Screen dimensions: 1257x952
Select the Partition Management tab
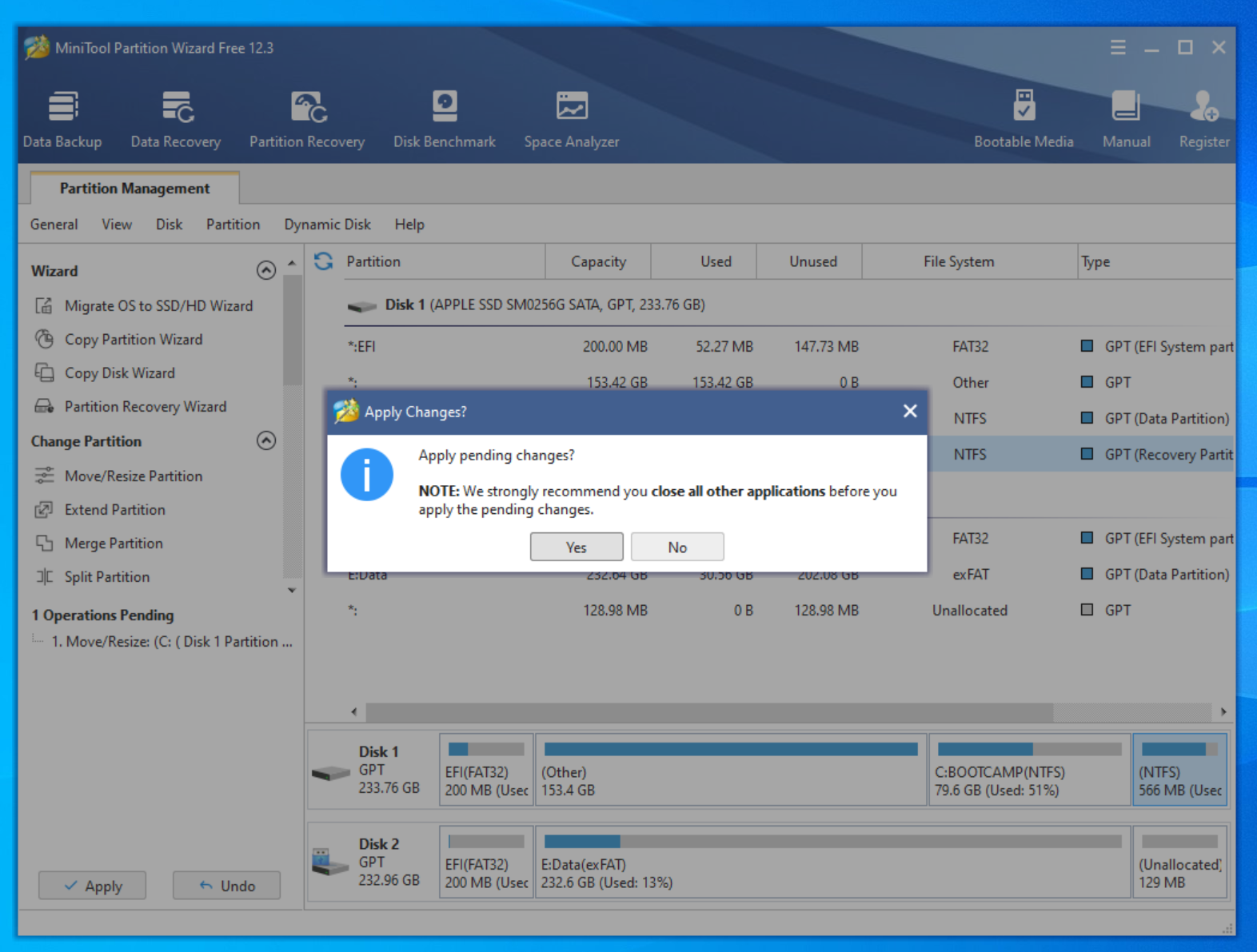tap(134, 188)
